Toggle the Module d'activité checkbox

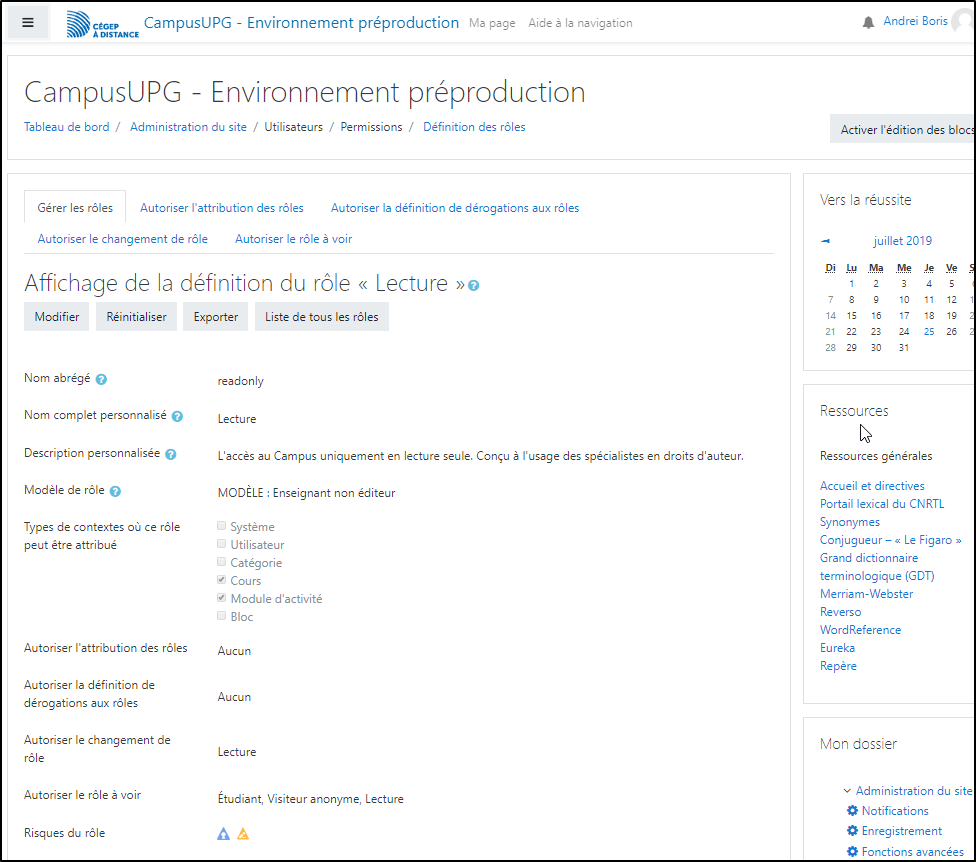pyautogui.click(x=222, y=599)
